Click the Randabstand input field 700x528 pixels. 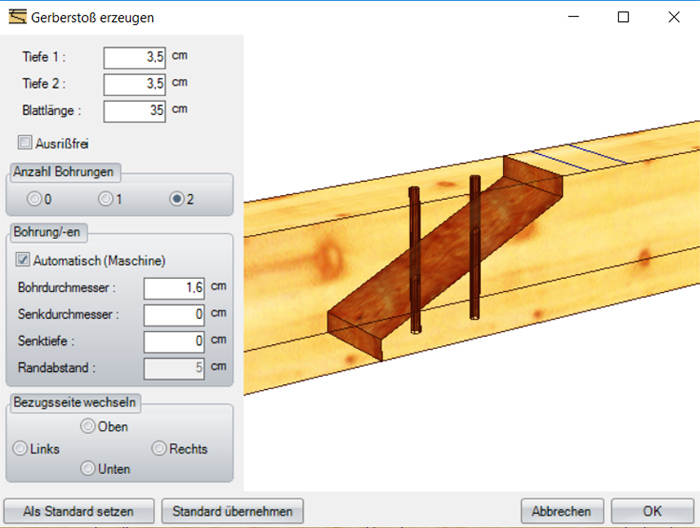tap(174, 369)
